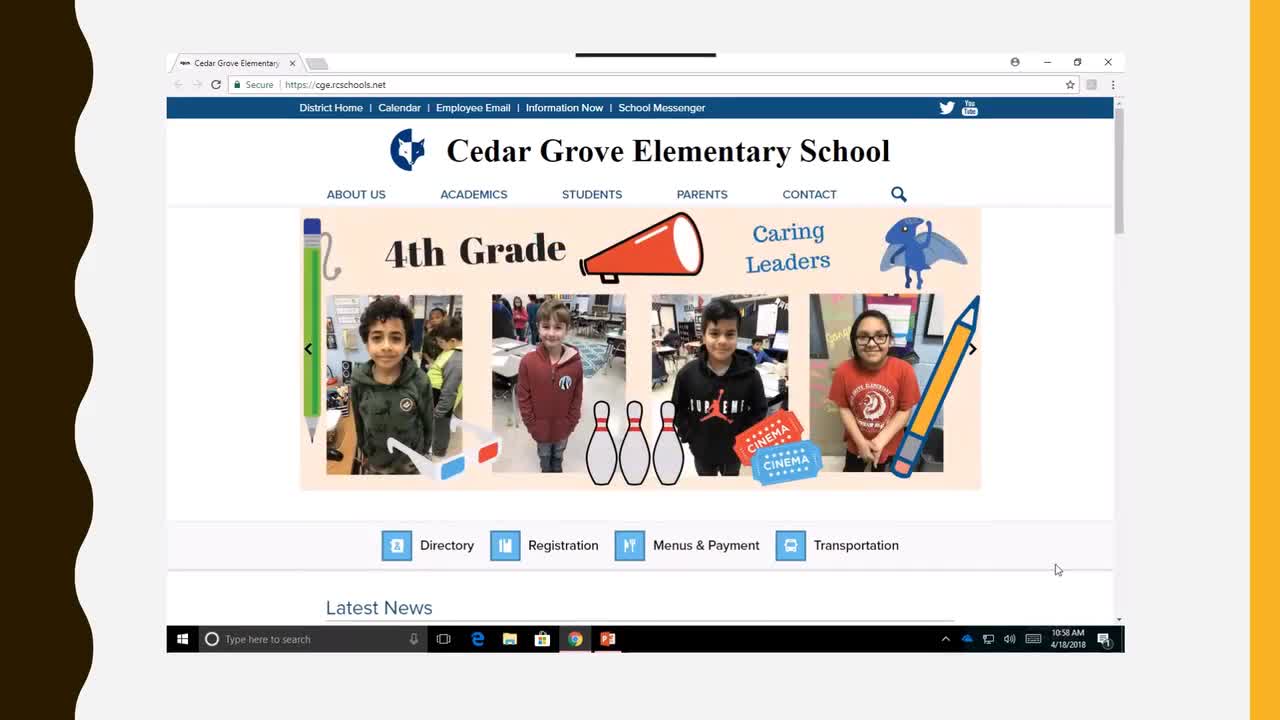Open the Menus & Payment icon
Screen dimensions: 1280x720
(630, 545)
